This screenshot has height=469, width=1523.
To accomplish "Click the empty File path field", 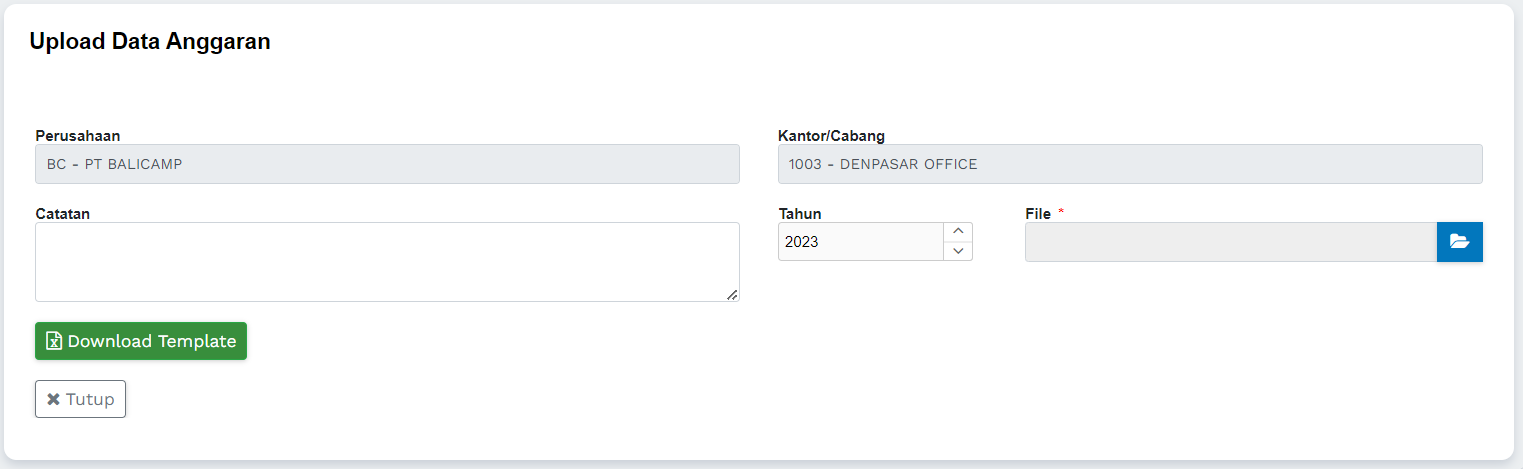I will click(1230, 242).
